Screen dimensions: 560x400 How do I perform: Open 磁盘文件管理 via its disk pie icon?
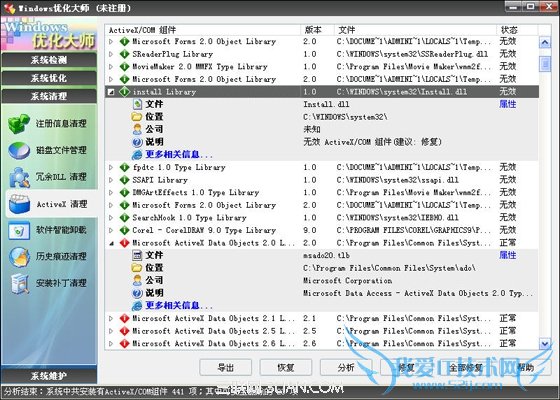pos(19,150)
